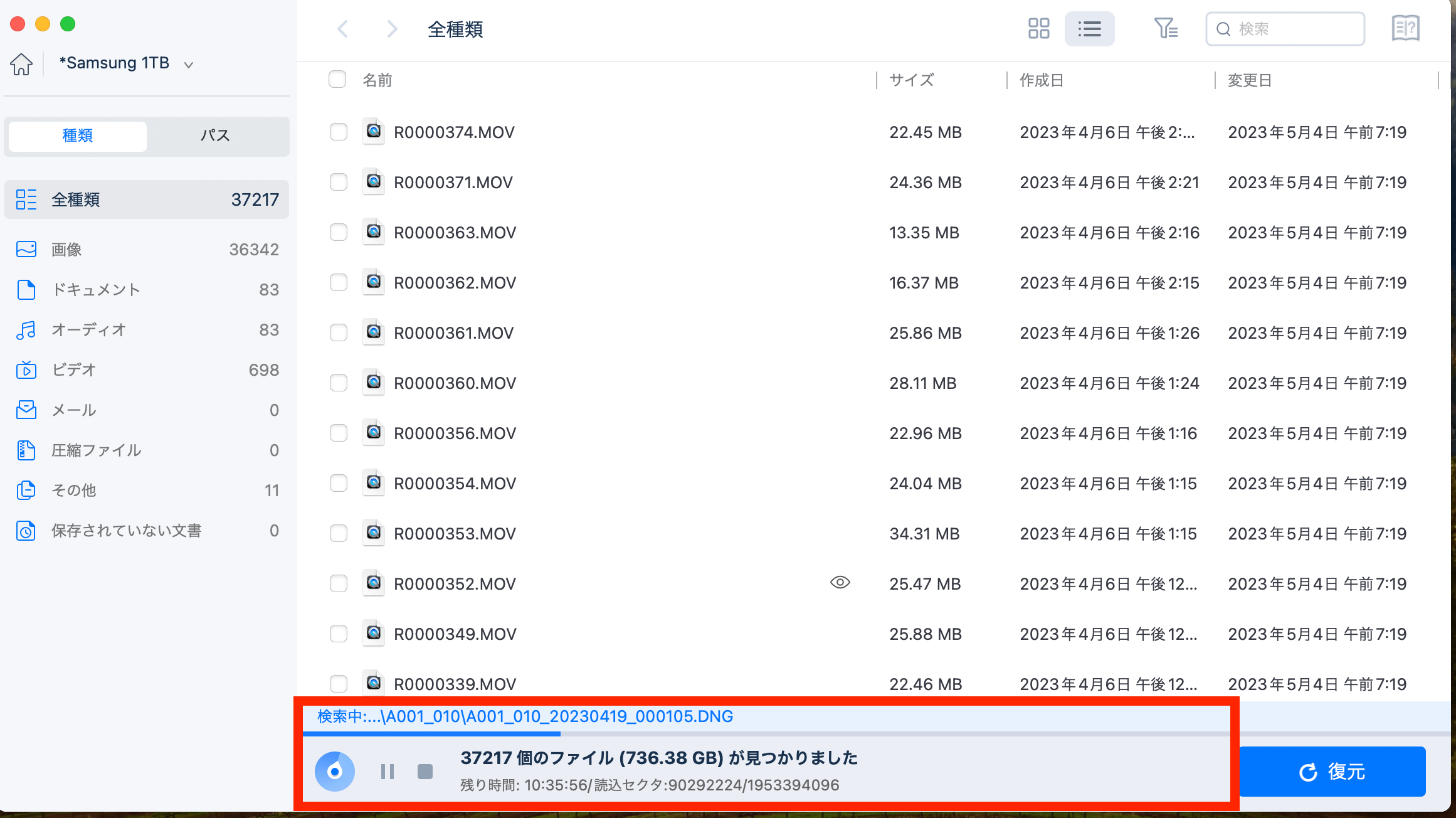Image resolution: width=1456 pixels, height=818 pixels.
Task: Check the box for R0000354.MOV
Action: click(x=339, y=483)
